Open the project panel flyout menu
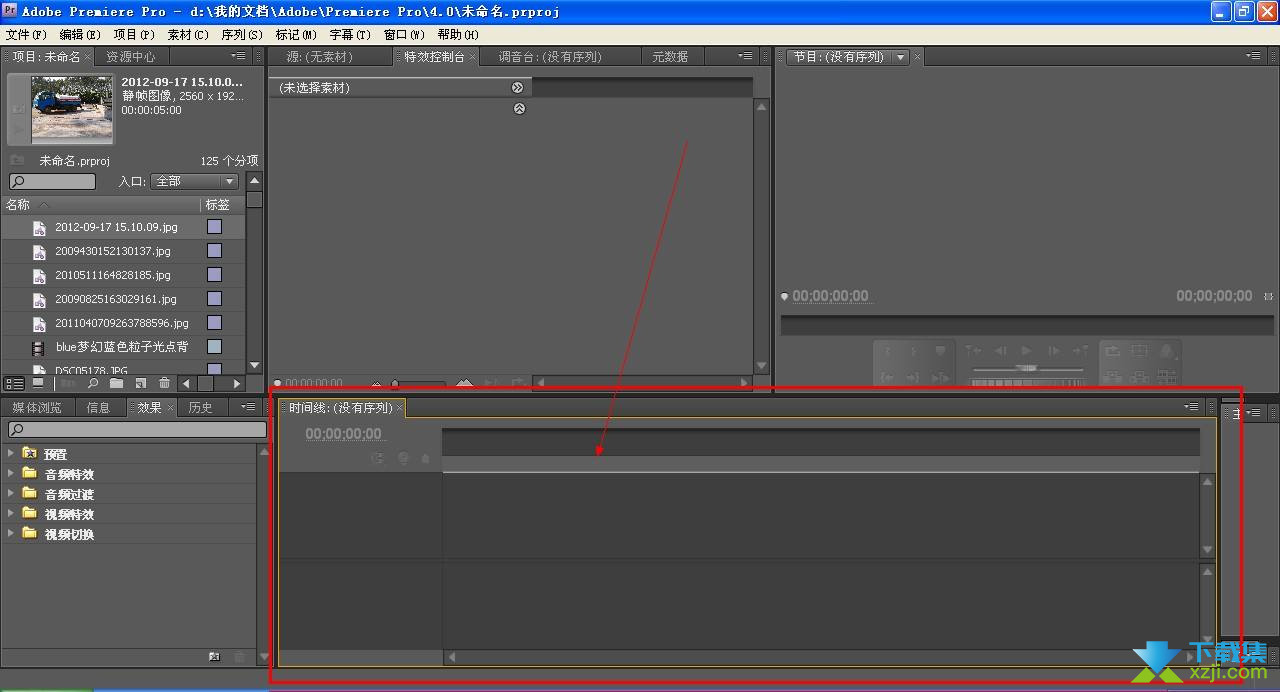Viewport: 1280px width, 692px height. click(x=238, y=57)
